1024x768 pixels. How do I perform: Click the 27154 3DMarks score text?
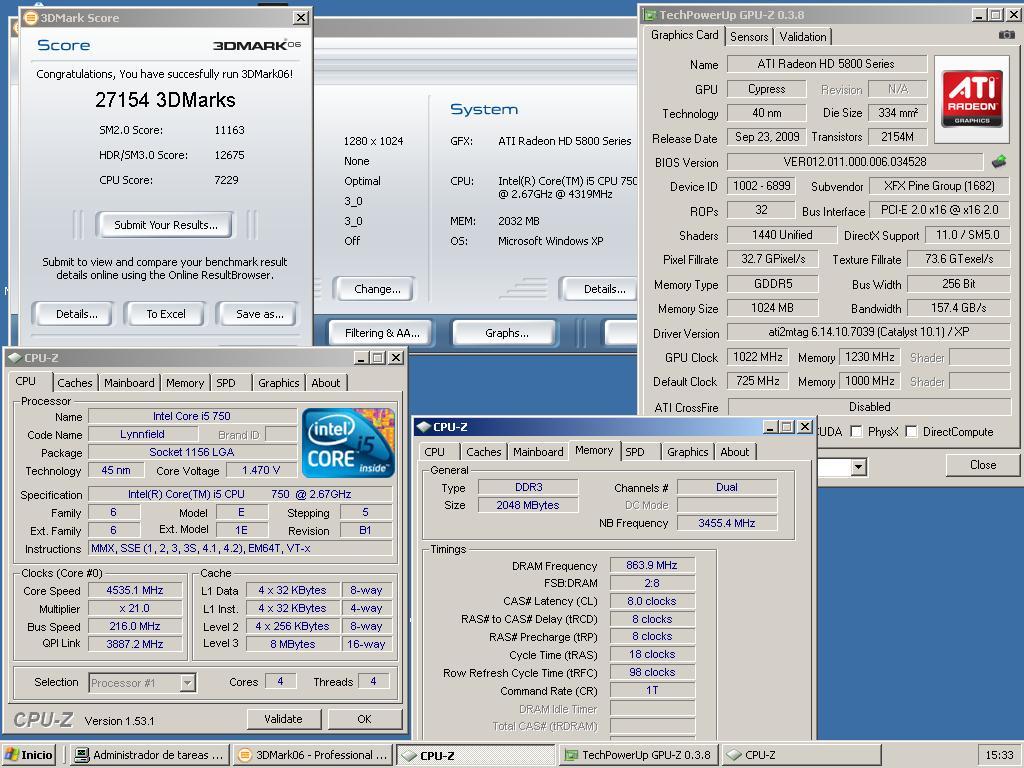pyautogui.click(x=165, y=100)
